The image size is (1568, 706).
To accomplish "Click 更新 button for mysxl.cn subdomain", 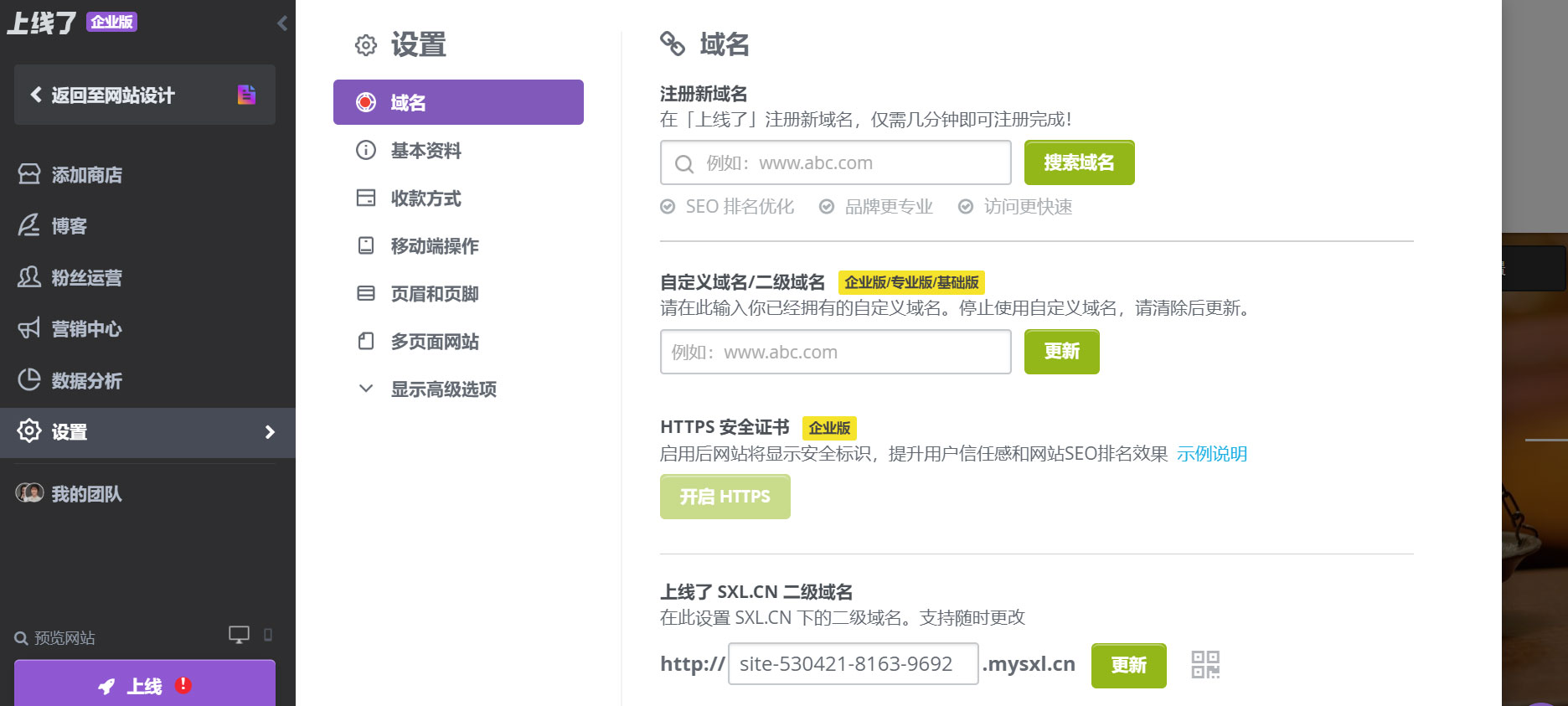I will (x=1128, y=665).
